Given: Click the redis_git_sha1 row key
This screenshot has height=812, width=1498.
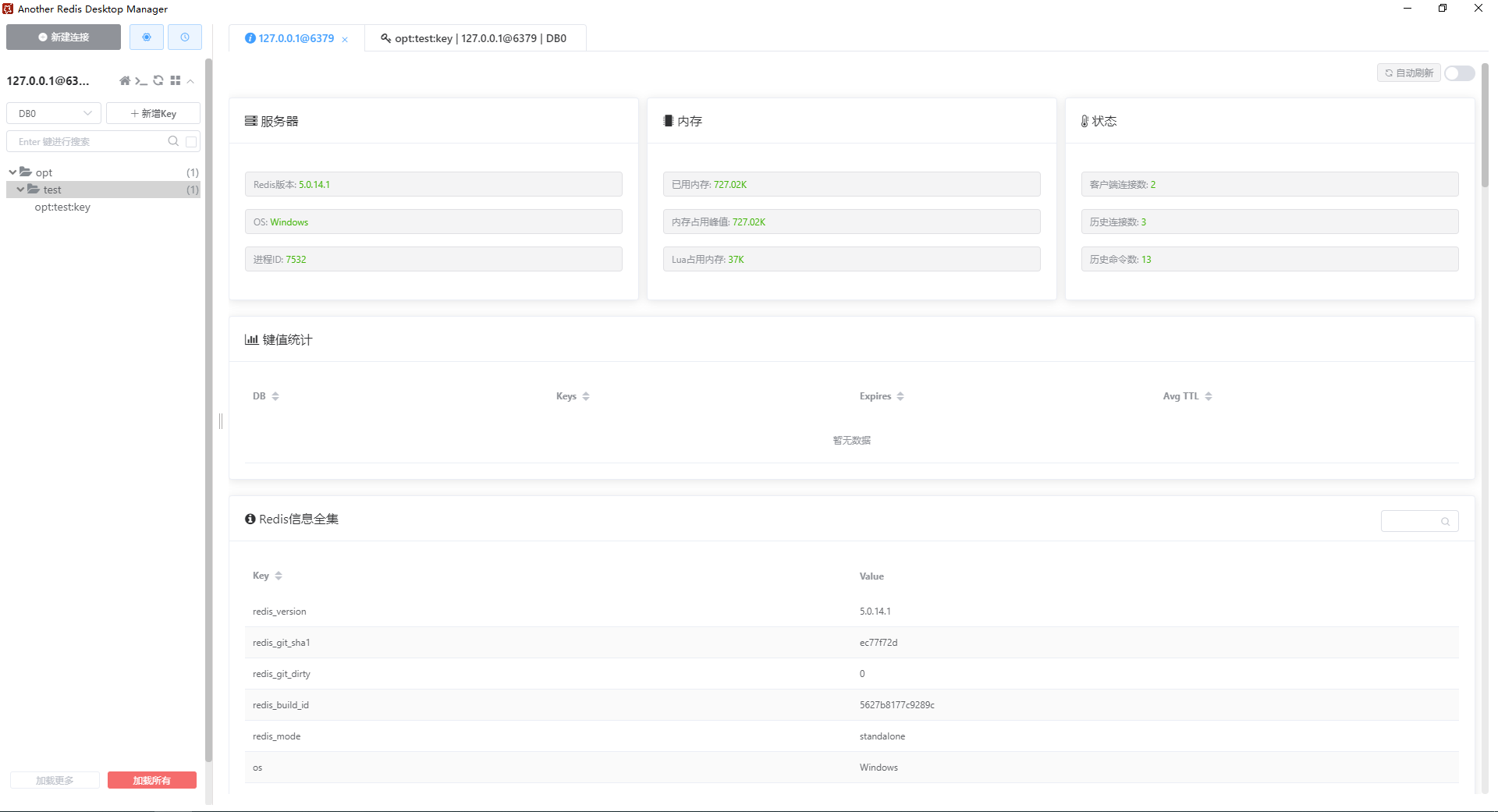Looking at the screenshot, I should [282, 643].
